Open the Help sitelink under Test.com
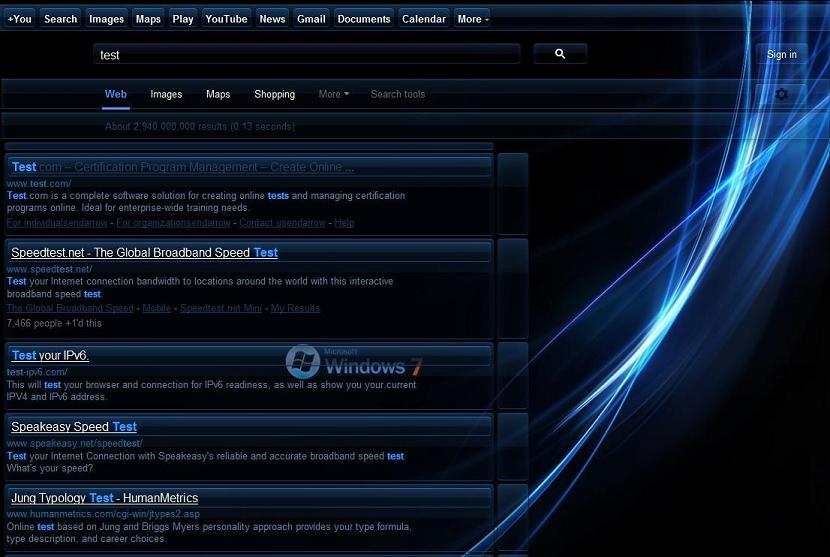This screenshot has width=830, height=557. pos(344,223)
